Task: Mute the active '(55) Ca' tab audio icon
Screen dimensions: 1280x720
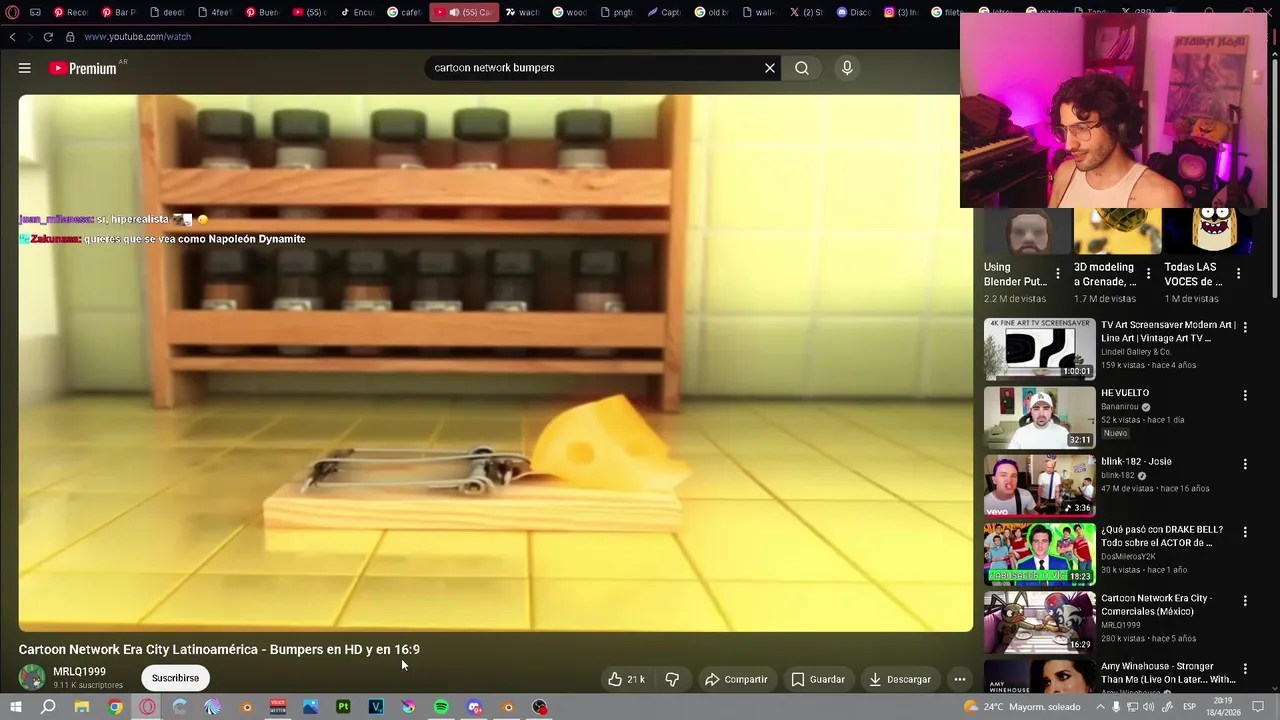Action: pos(454,12)
